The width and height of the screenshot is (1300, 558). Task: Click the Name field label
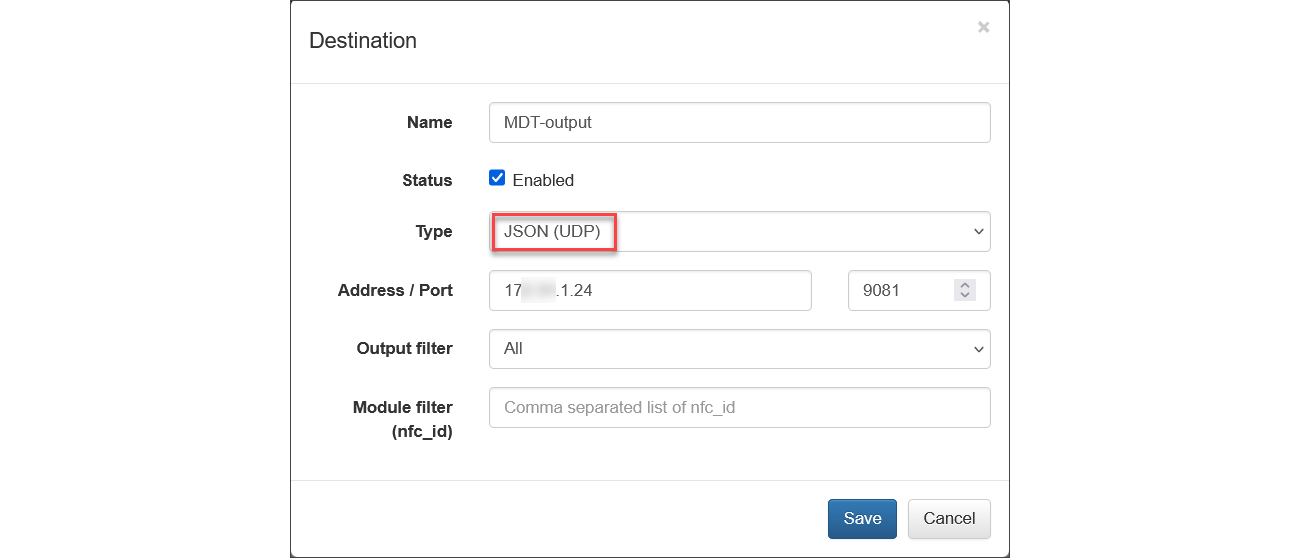[429, 122]
